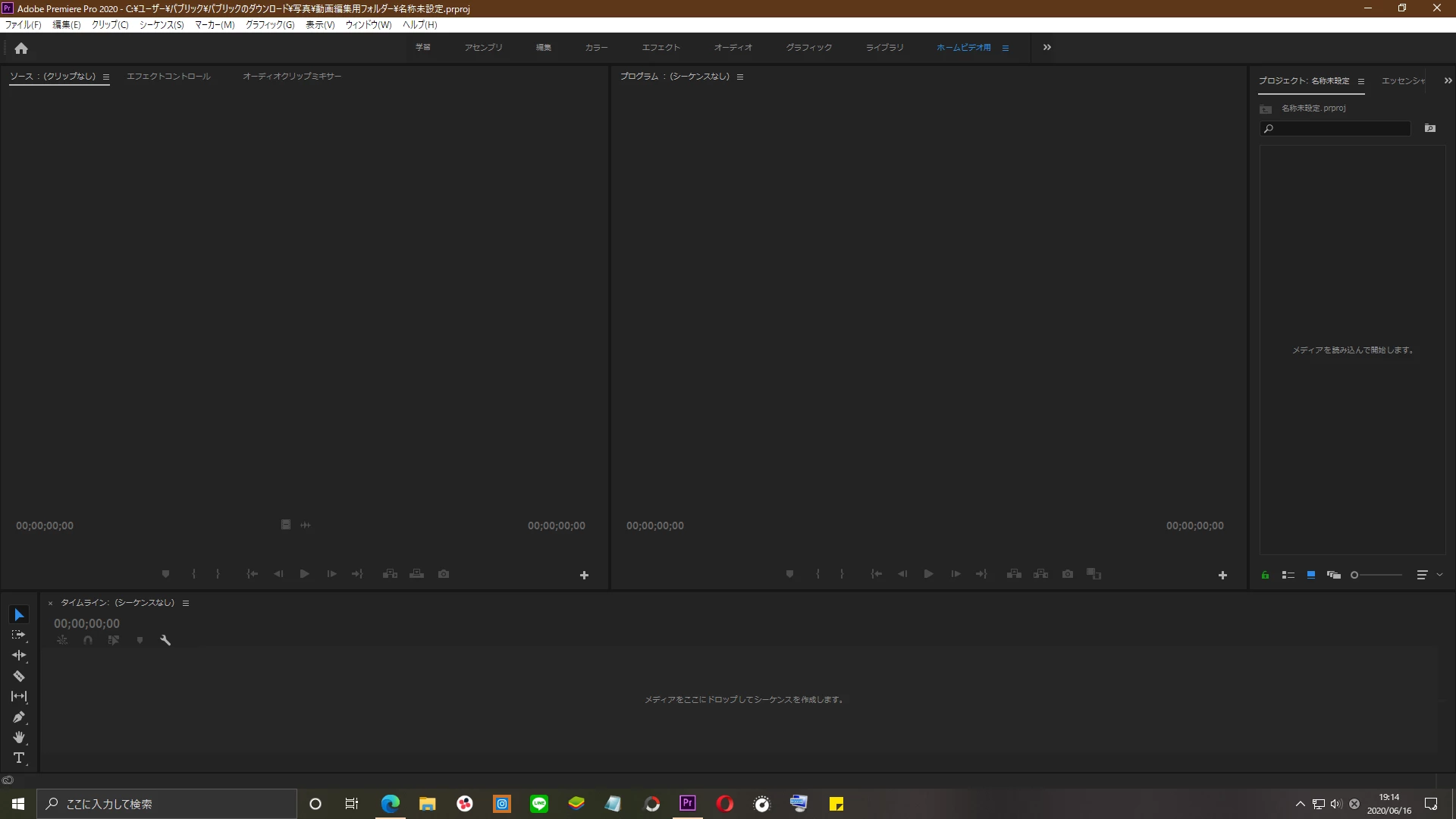
Task: Switch Project panel to Icon view
Action: 1310,575
